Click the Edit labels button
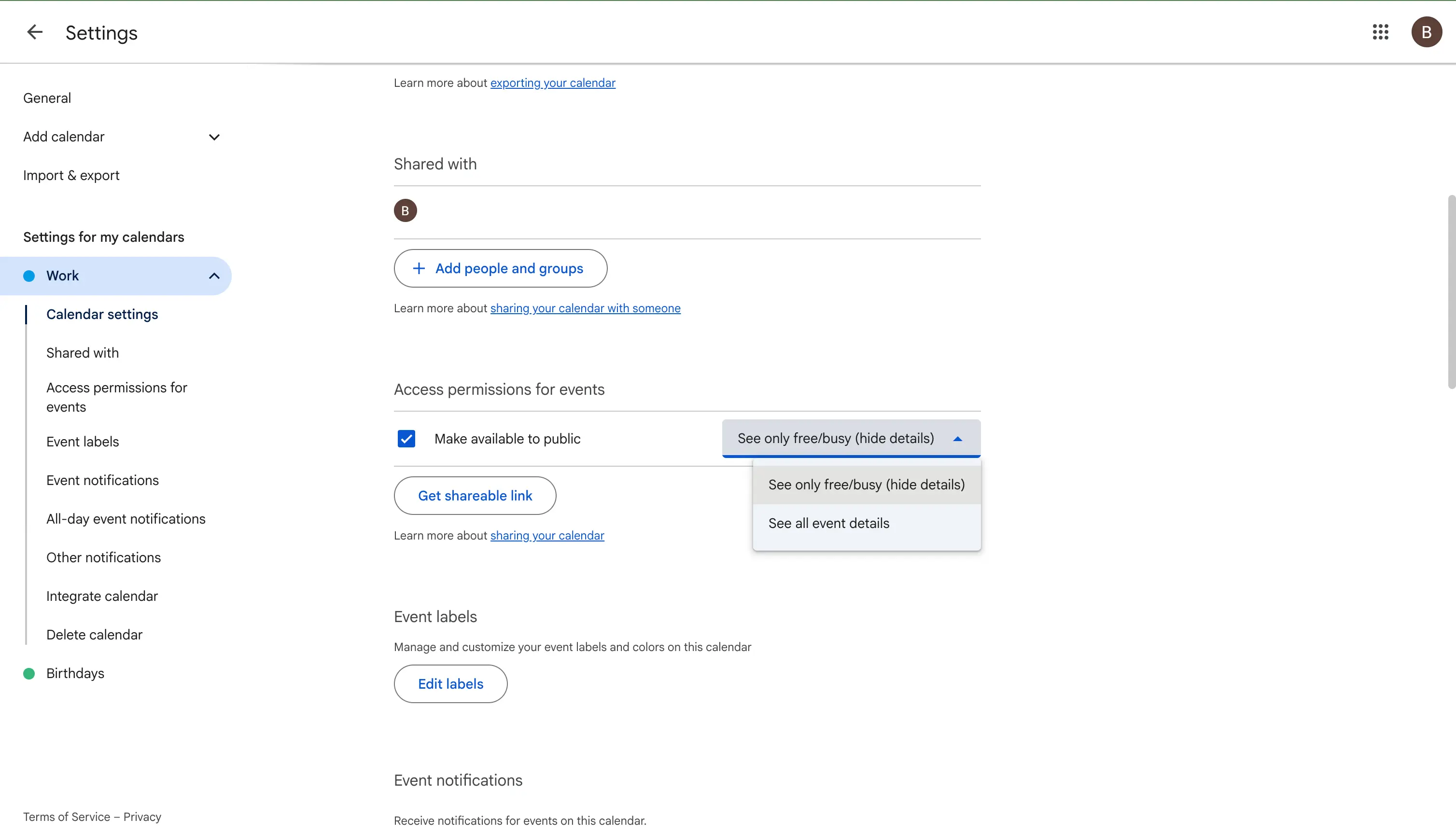 click(x=450, y=684)
